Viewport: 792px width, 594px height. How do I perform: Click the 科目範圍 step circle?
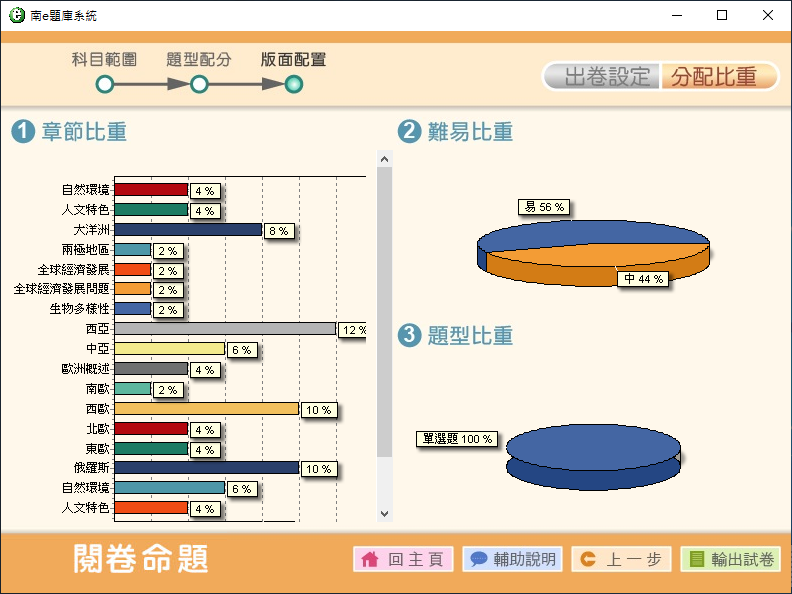pyautogui.click(x=105, y=85)
